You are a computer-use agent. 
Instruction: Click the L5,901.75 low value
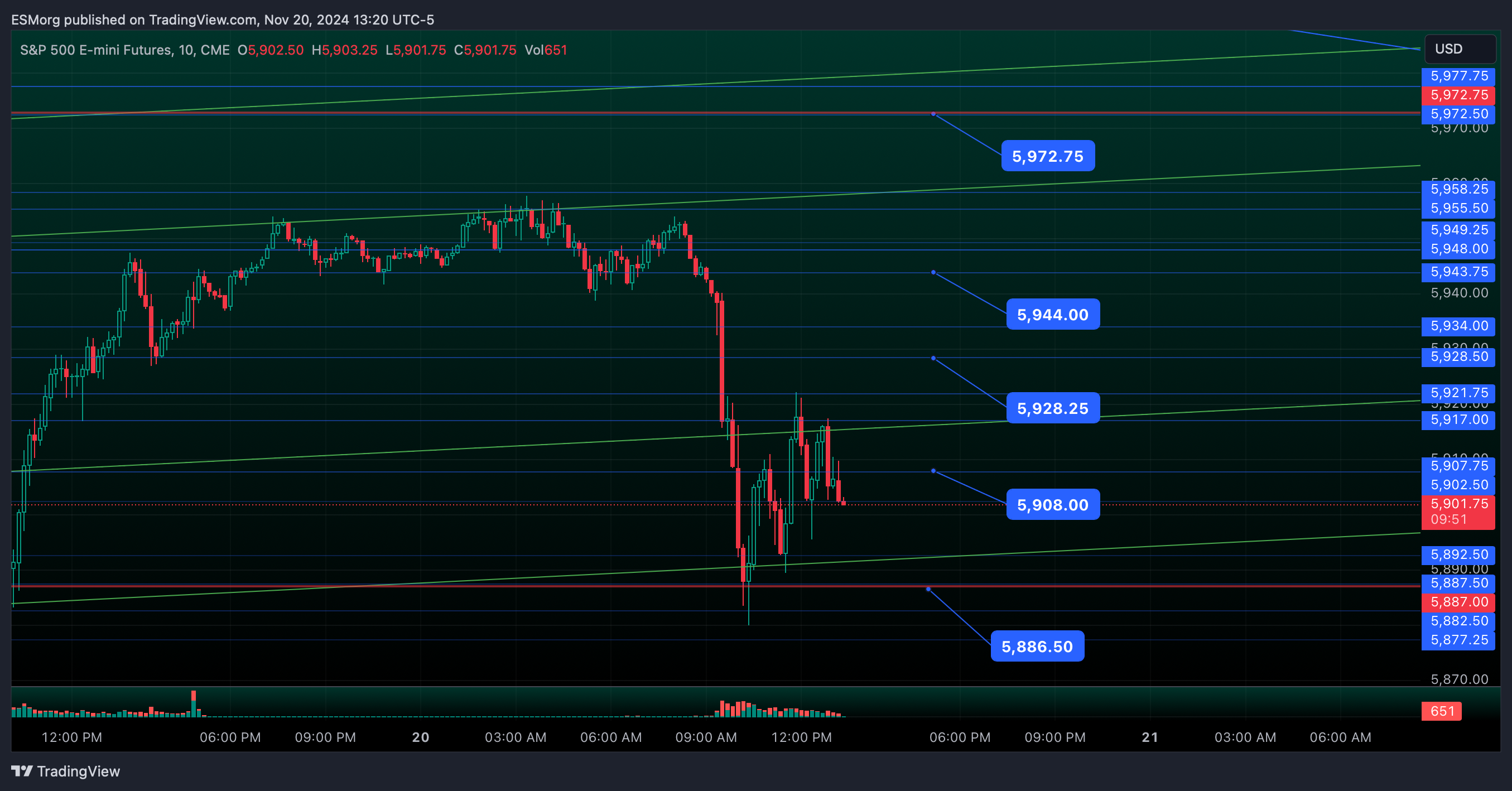click(x=416, y=50)
